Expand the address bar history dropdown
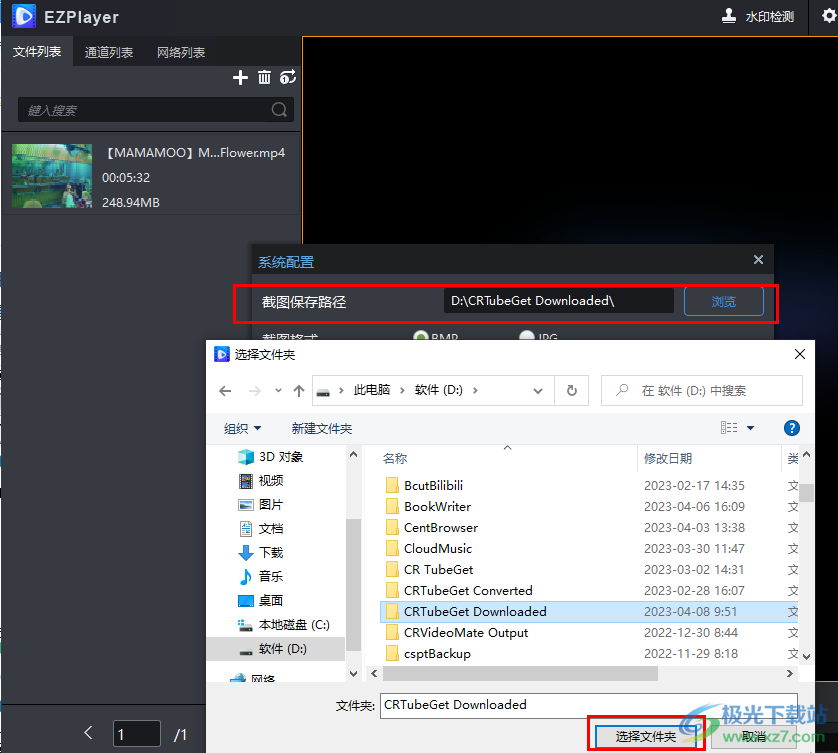 538,391
